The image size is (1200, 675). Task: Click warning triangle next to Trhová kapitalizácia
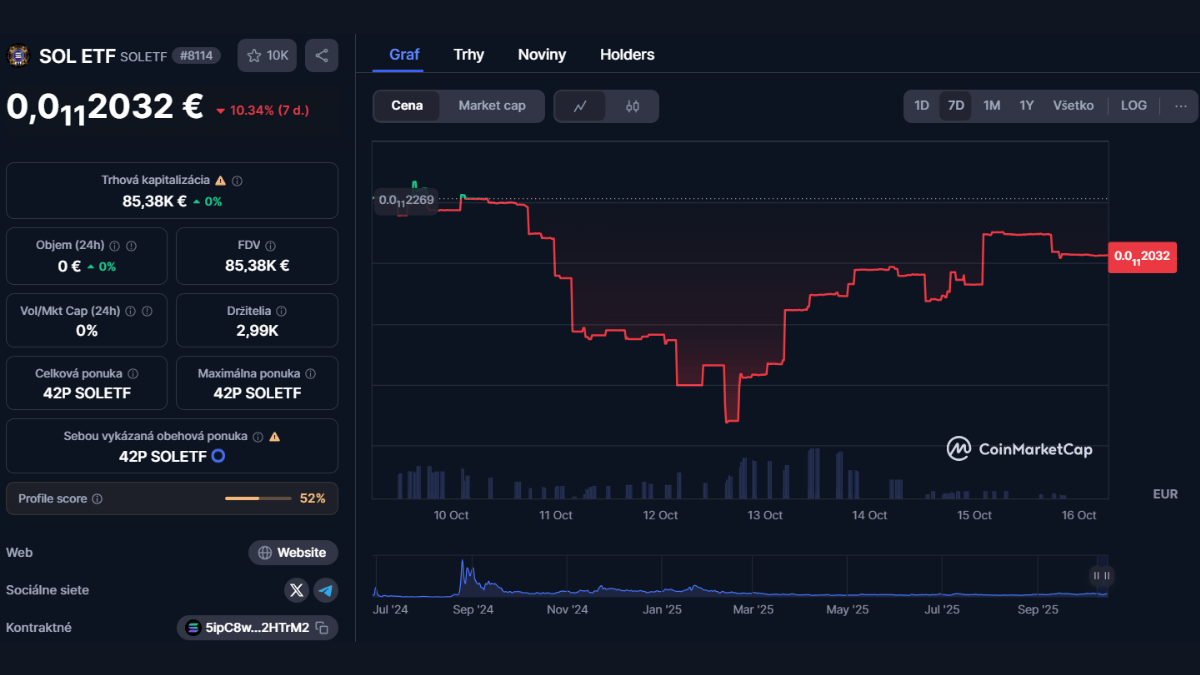tap(220, 181)
